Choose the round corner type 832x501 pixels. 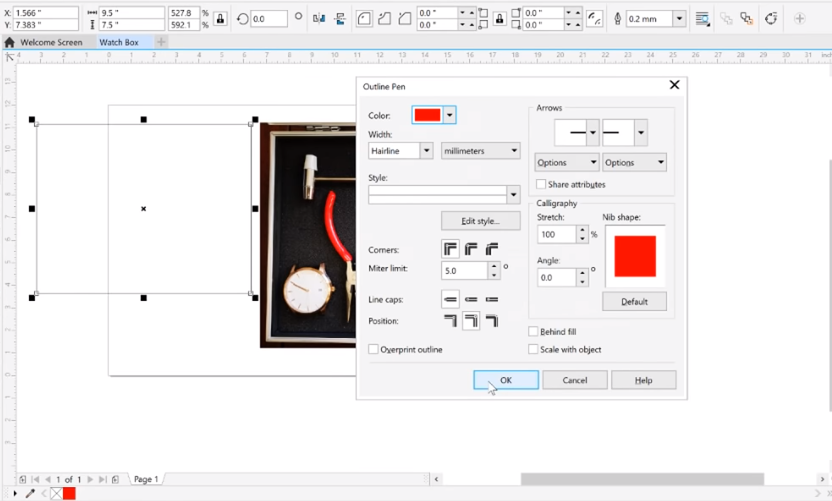[x=364, y=19]
